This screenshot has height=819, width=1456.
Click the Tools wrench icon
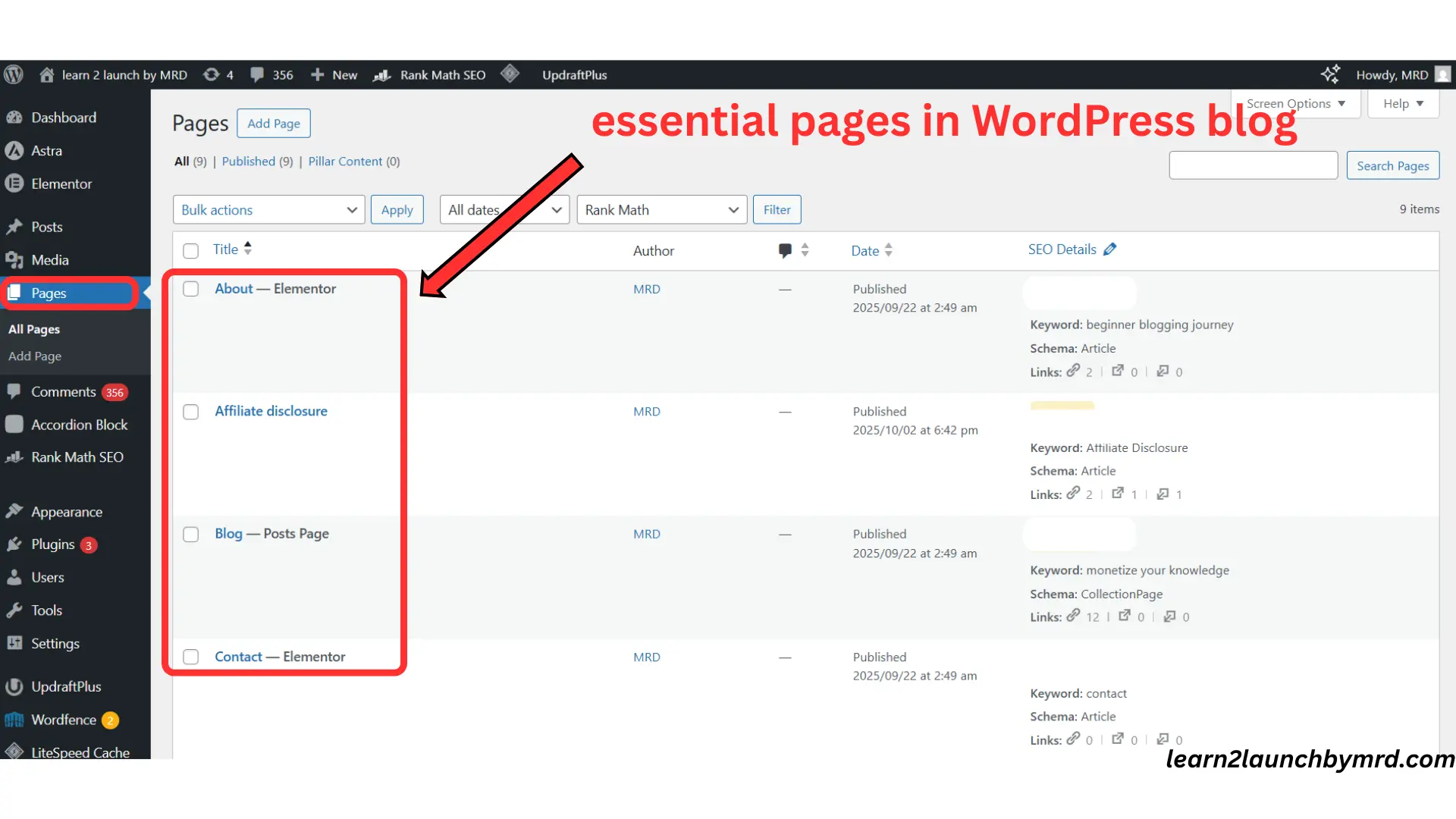coord(14,610)
